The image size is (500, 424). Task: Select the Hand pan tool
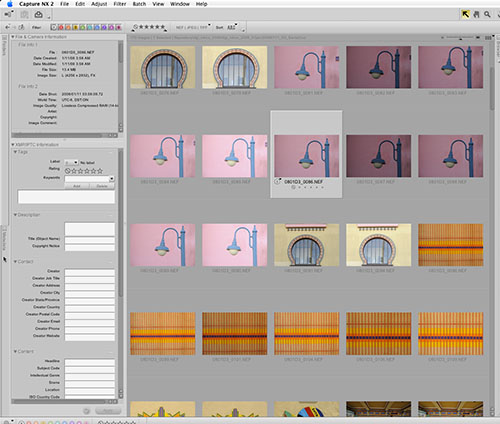point(476,14)
